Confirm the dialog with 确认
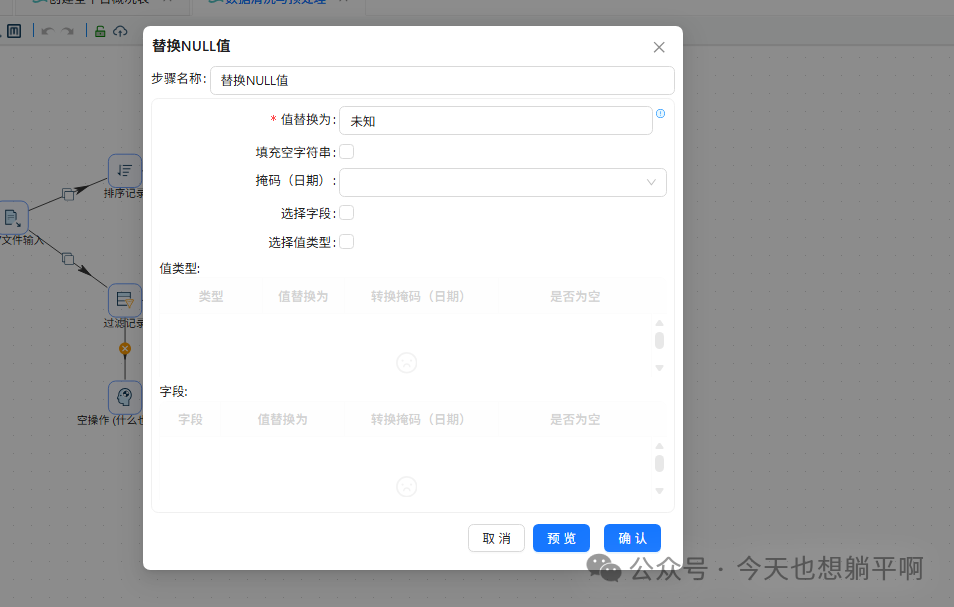The height and width of the screenshot is (607, 954). click(x=632, y=538)
